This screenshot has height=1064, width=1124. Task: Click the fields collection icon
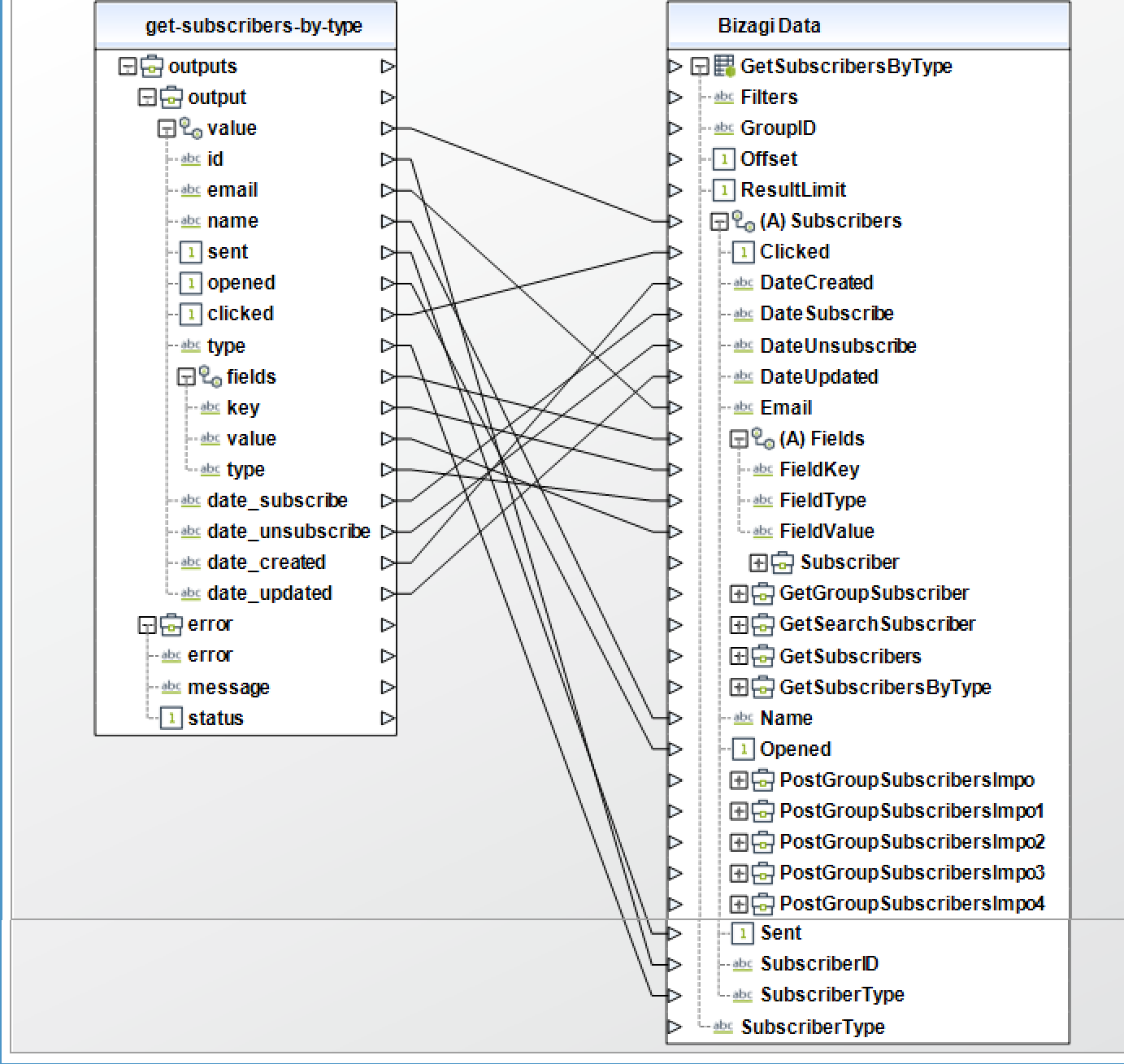pos(210,376)
